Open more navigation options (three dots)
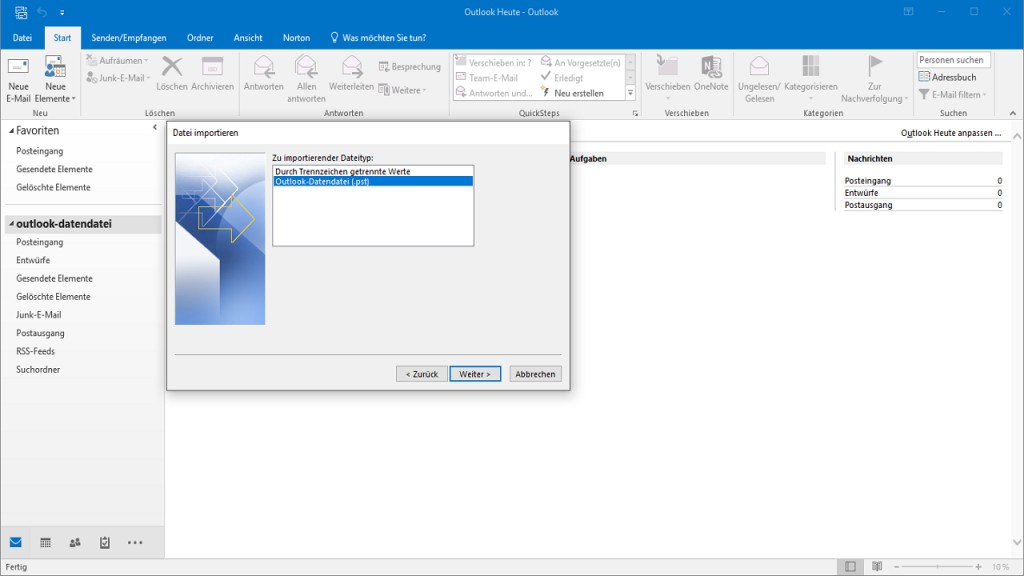 (x=135, y=543)
